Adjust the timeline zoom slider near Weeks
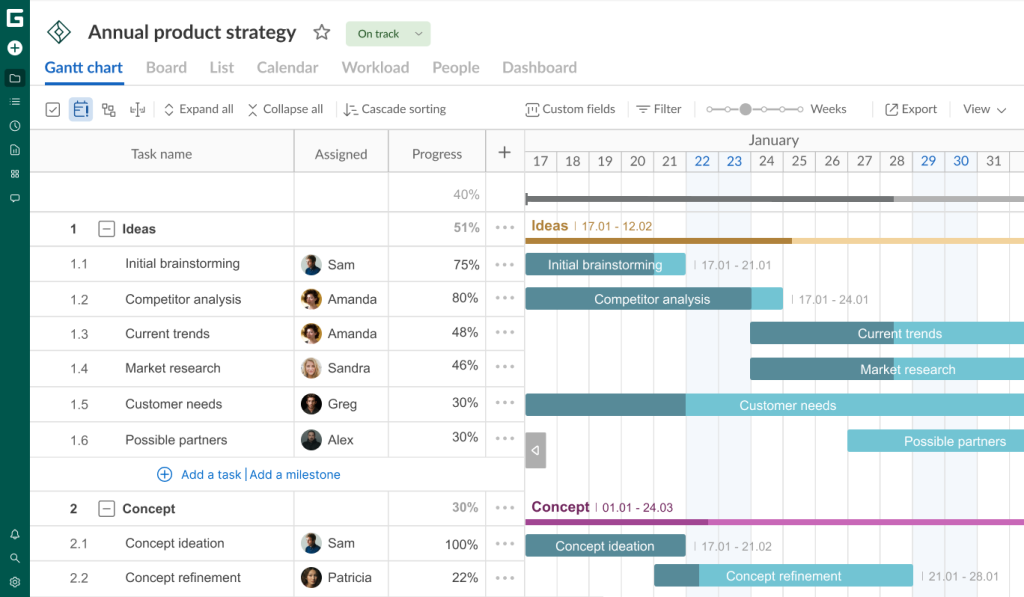Viewport: 1024px width, 597px height. [x=744, y=108]
